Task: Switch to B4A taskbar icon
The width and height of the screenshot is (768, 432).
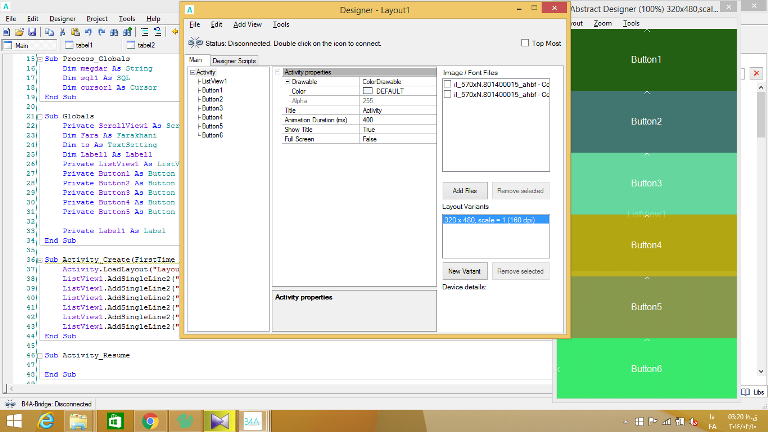Action: [253, 421]
